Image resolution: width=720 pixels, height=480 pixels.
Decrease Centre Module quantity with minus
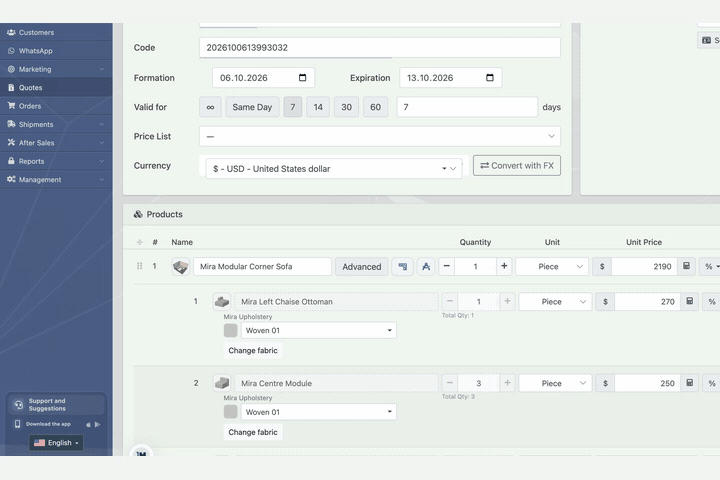(x=450, y=383)
